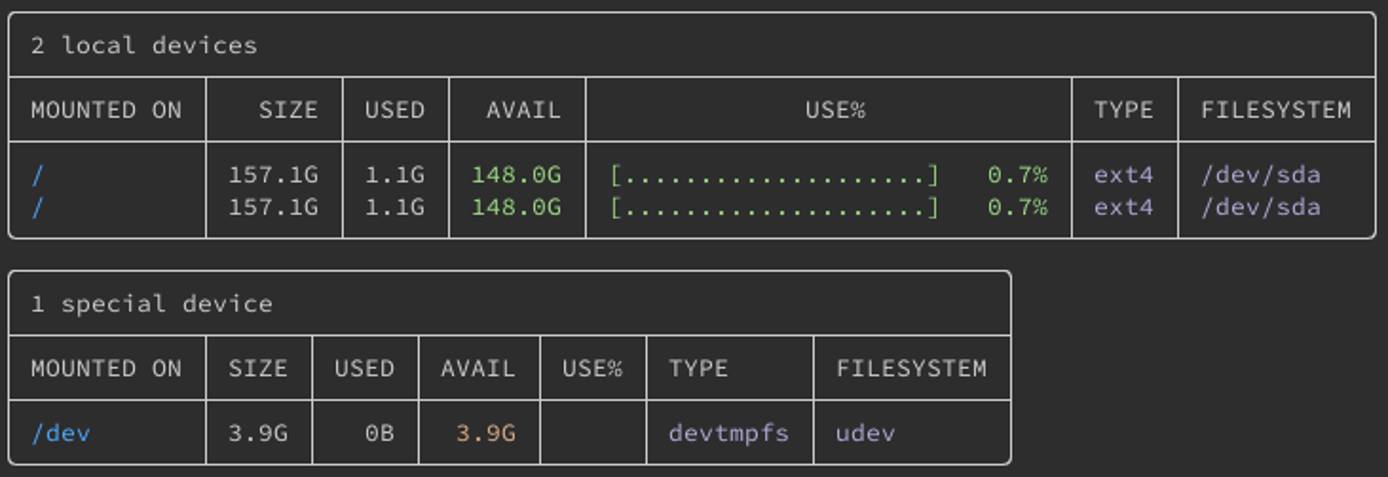Click the devtmpfs type value
Image resolution: width=1388 pixels, height=477 pixels.
coord(728,433)
